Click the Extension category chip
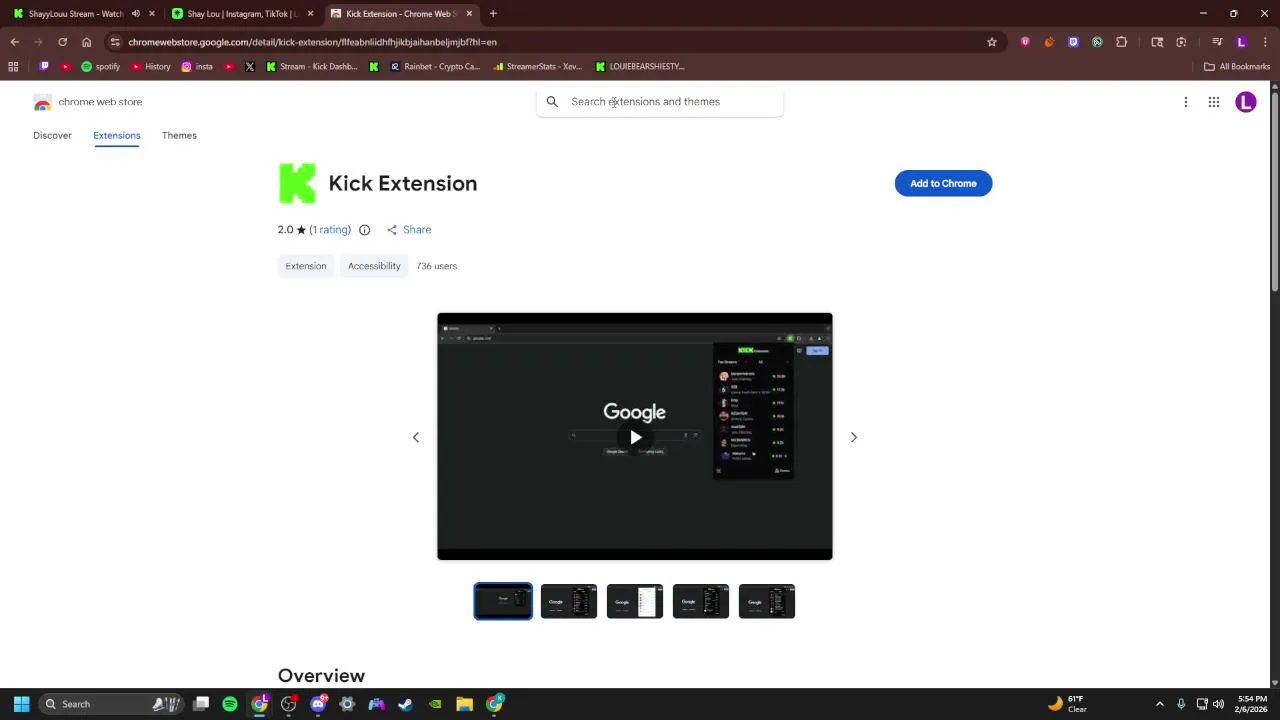 (x=306, y=266)
